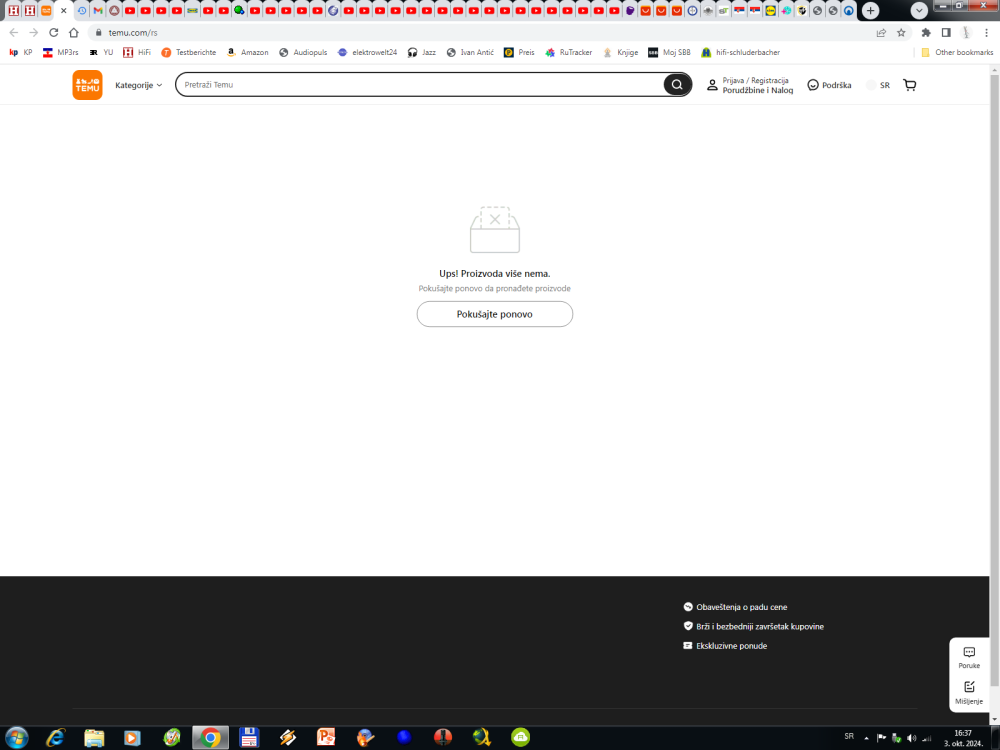The image size is (1000, 750).
Task: Open Internet Explorer from the taskbar
Action: 56,737
